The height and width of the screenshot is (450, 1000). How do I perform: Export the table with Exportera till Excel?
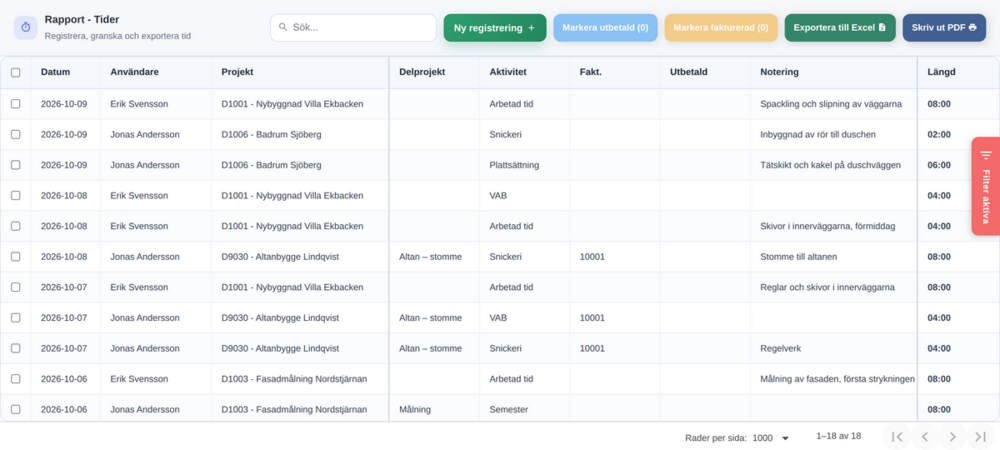point(840,28)
